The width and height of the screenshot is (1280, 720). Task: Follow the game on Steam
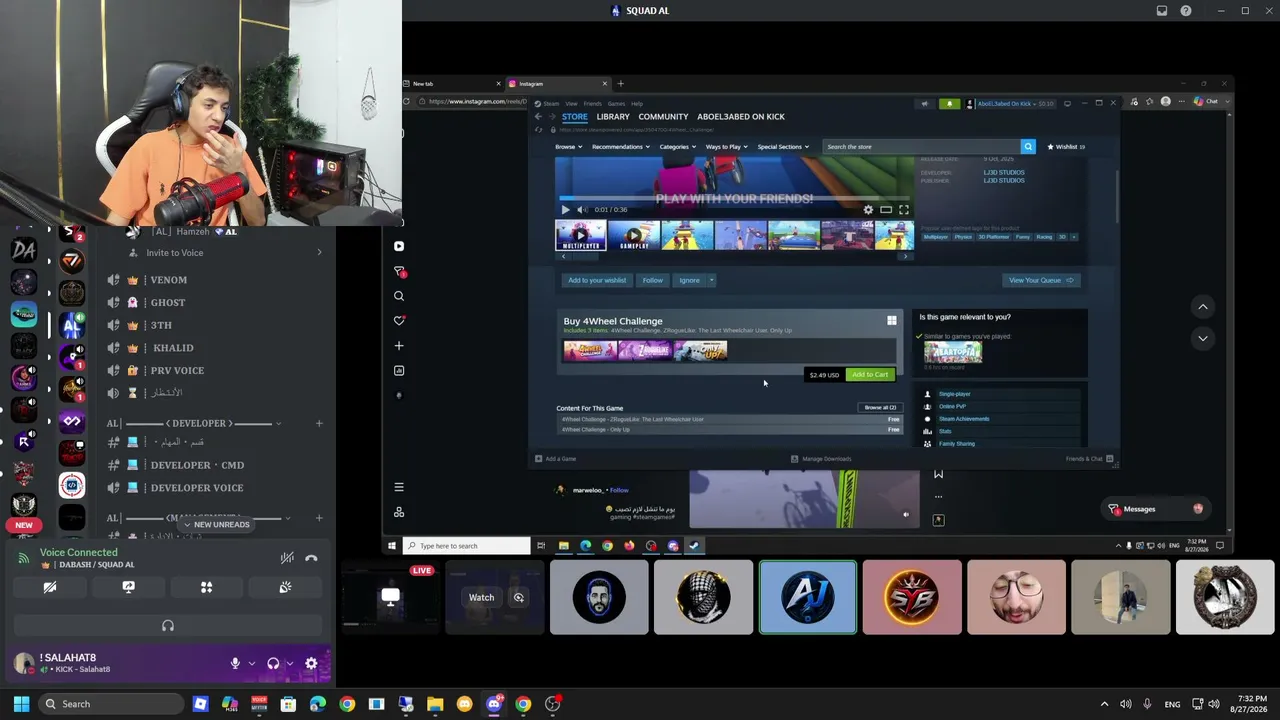pyautogui.click(x=653, y=280)
